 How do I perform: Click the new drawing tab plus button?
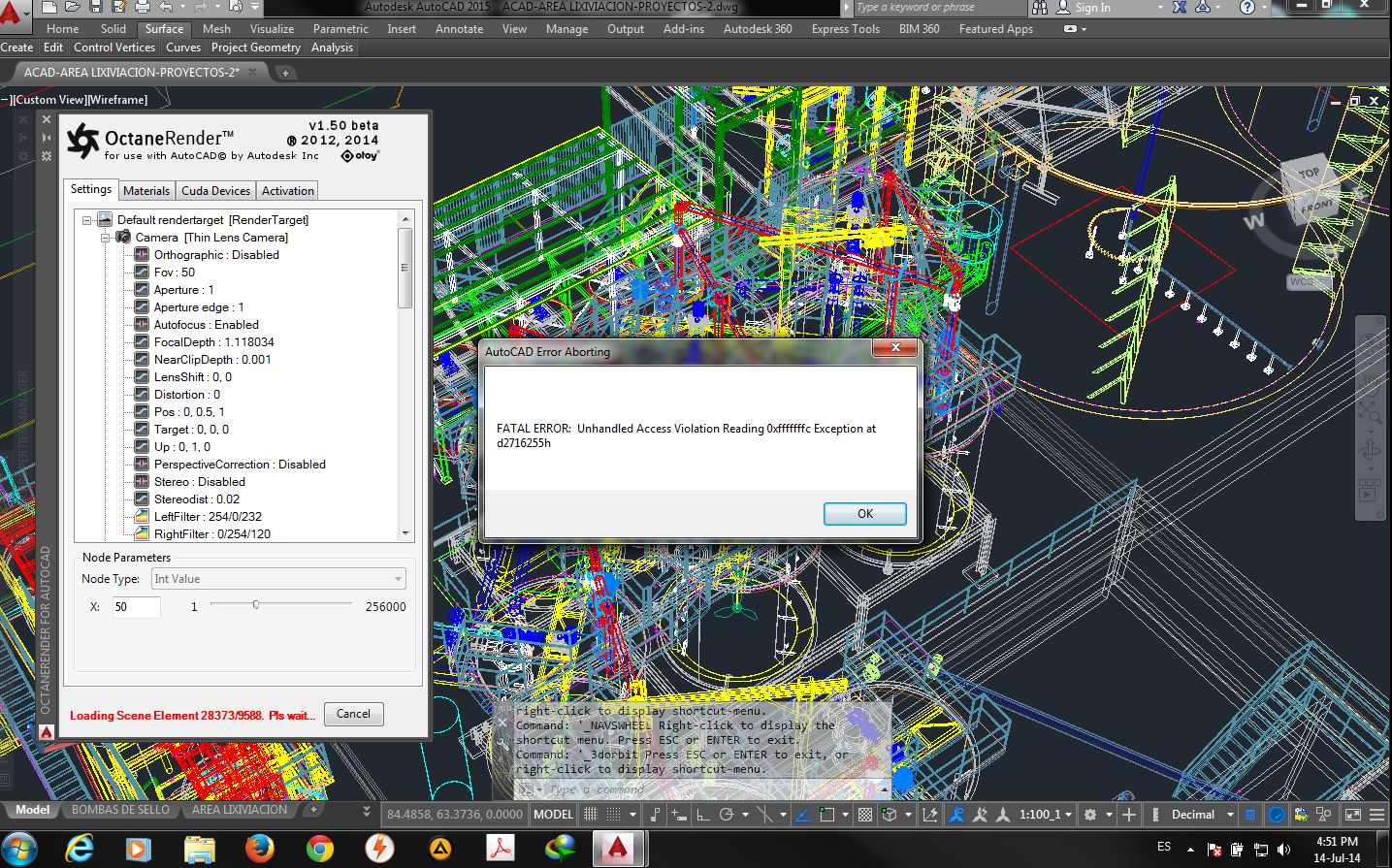tap(285, 73)
